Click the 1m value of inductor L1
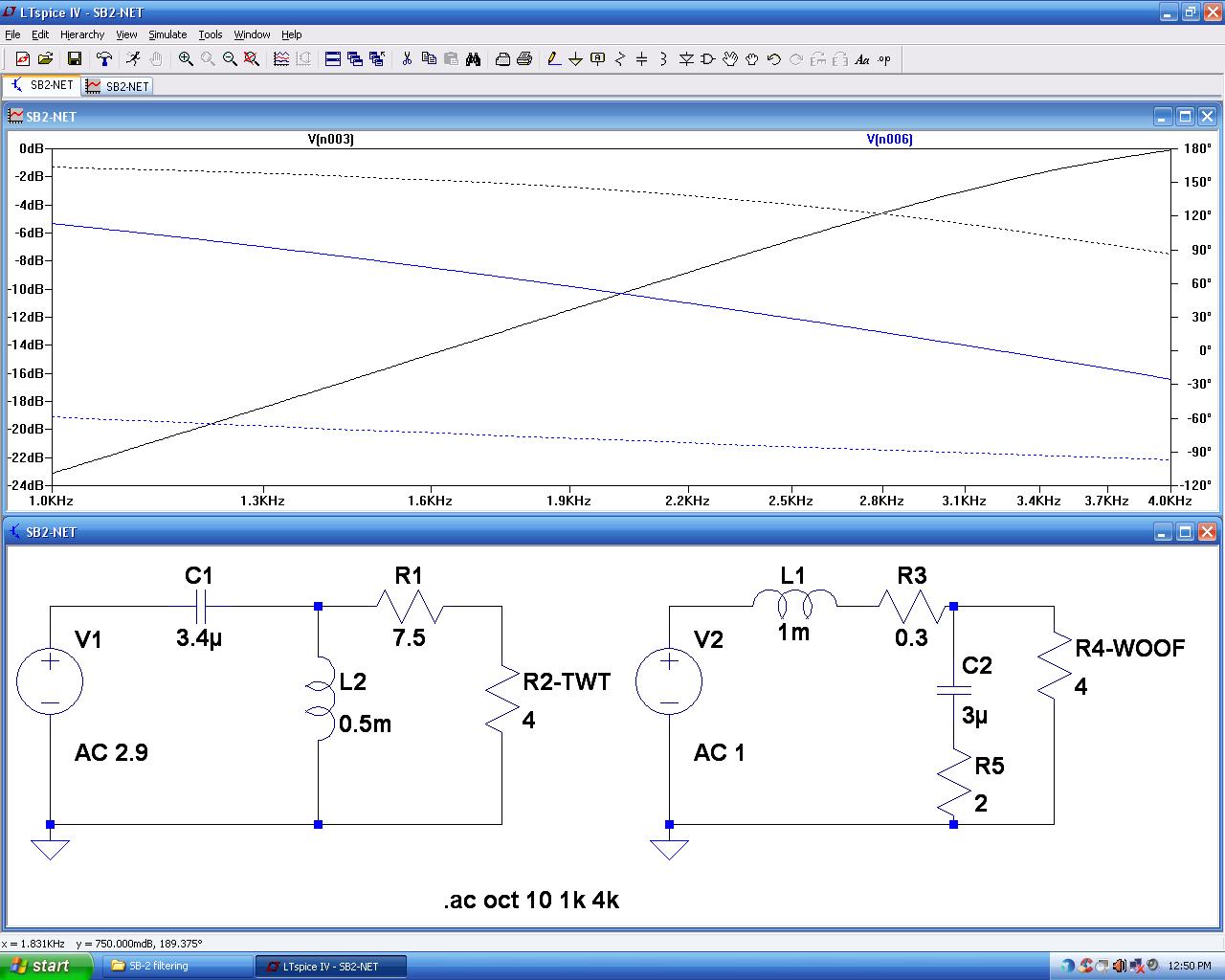This screenshot has height=980, width=1225. coord(792,633)
